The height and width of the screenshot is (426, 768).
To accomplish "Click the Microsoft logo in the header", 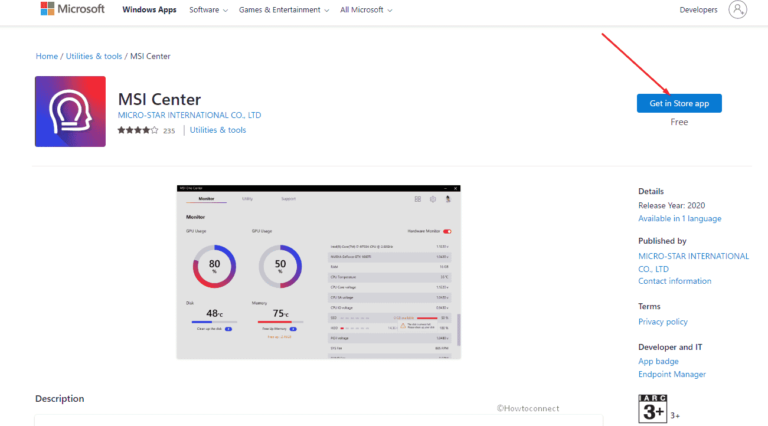I will pyautogui.click(x=72, y=10).
